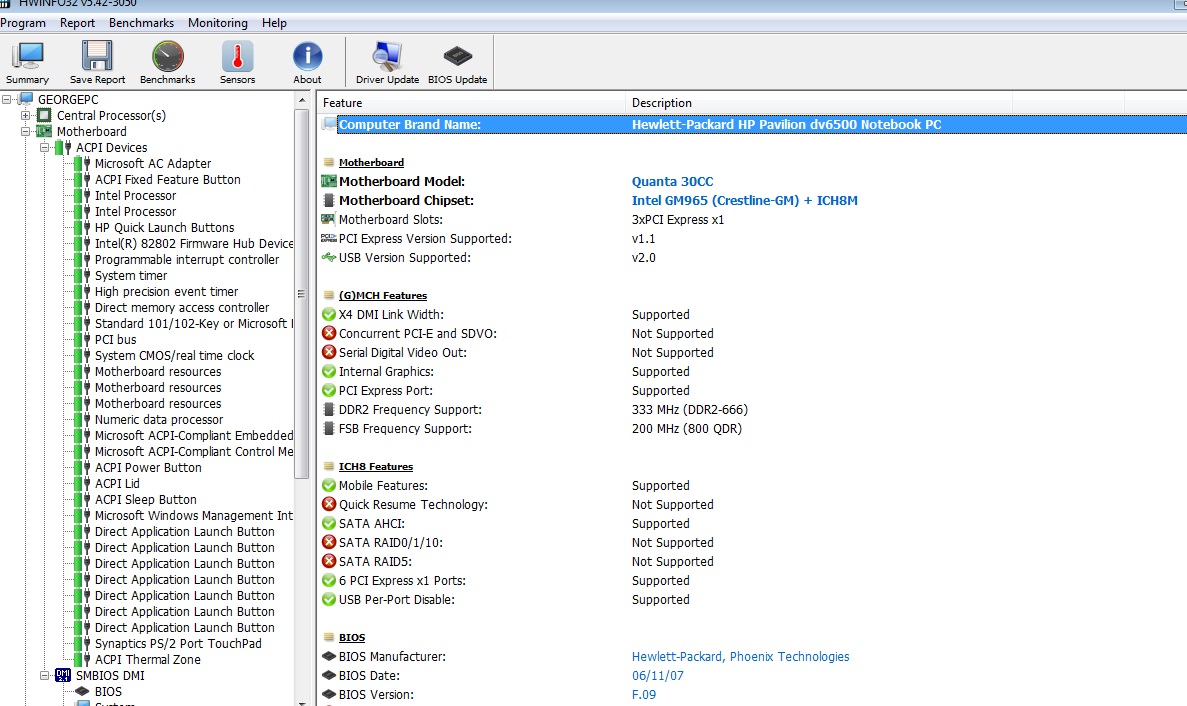Select HP Quick Launch Buttons device
This screenshot has height=706, width=1187.
point(164,227)
